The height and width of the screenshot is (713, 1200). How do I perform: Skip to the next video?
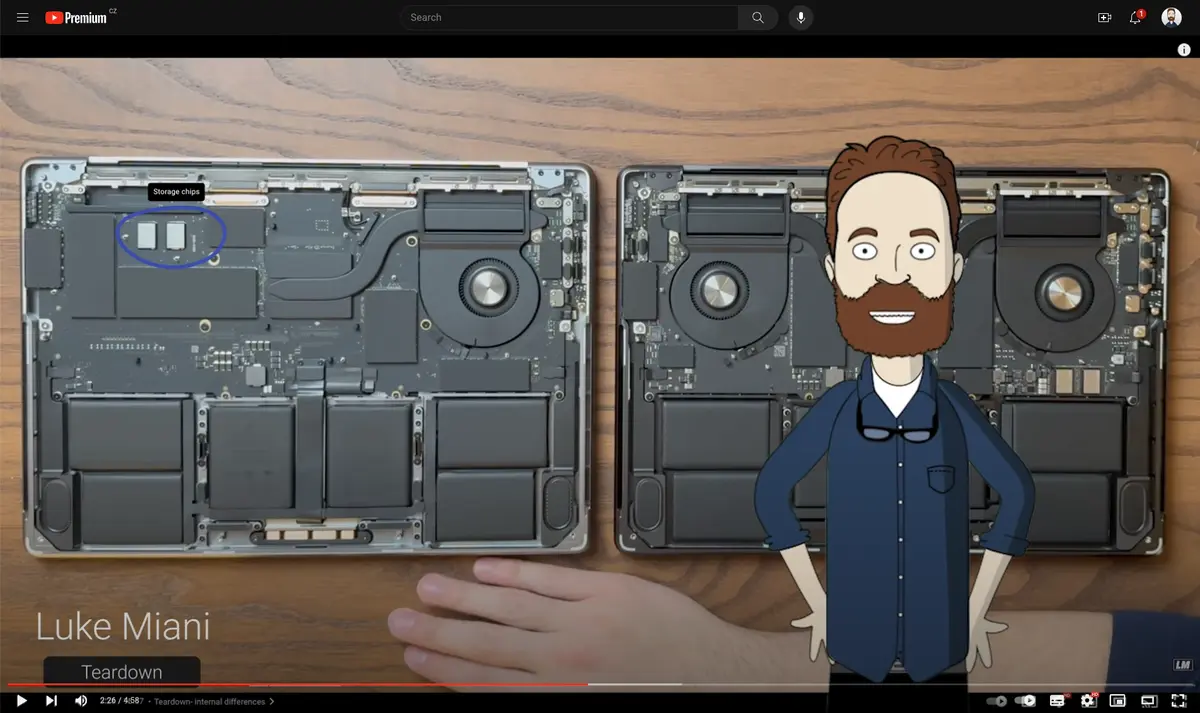pyautogui.click(x=51, y=701)
